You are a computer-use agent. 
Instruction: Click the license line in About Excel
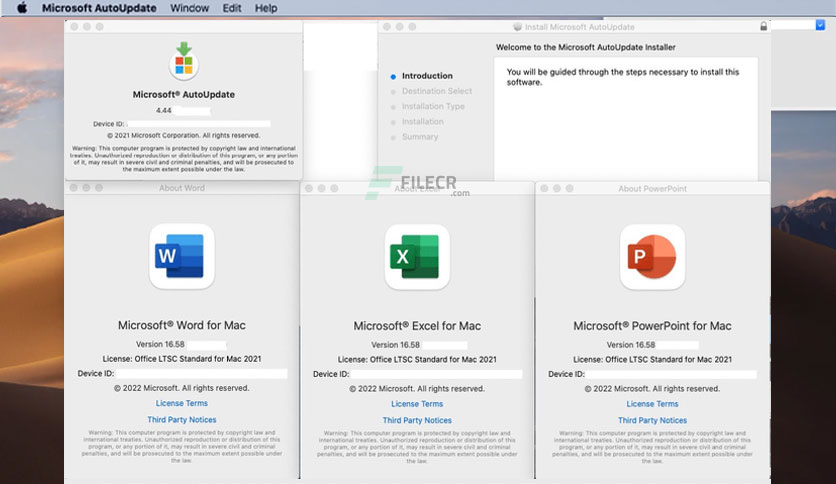coord(417,359)
